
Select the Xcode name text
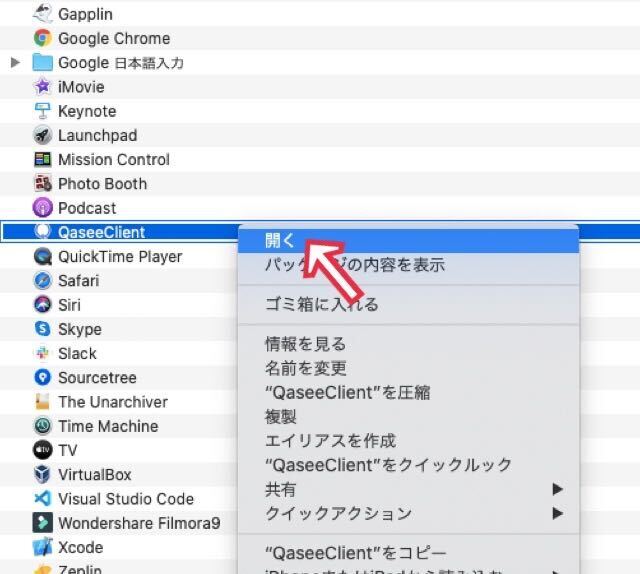point(81,547)
